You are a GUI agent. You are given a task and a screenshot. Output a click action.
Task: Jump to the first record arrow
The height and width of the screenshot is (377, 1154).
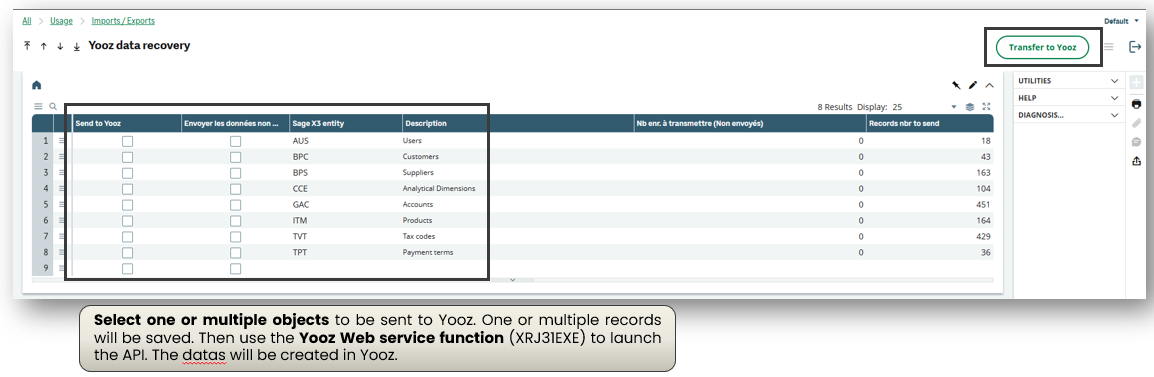point(27,46)
